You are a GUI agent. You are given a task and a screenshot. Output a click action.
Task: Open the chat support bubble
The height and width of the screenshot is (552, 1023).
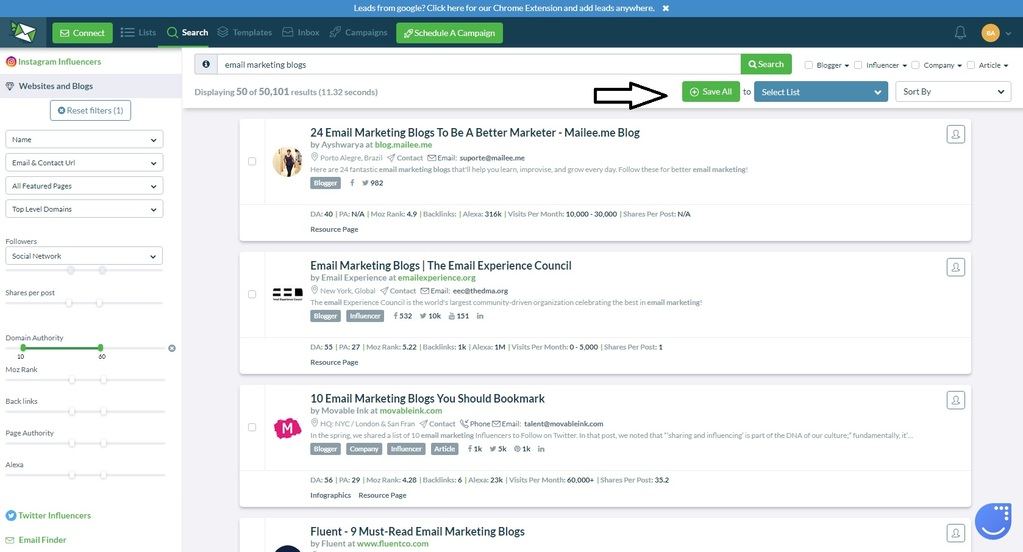[x=993, y=521]
